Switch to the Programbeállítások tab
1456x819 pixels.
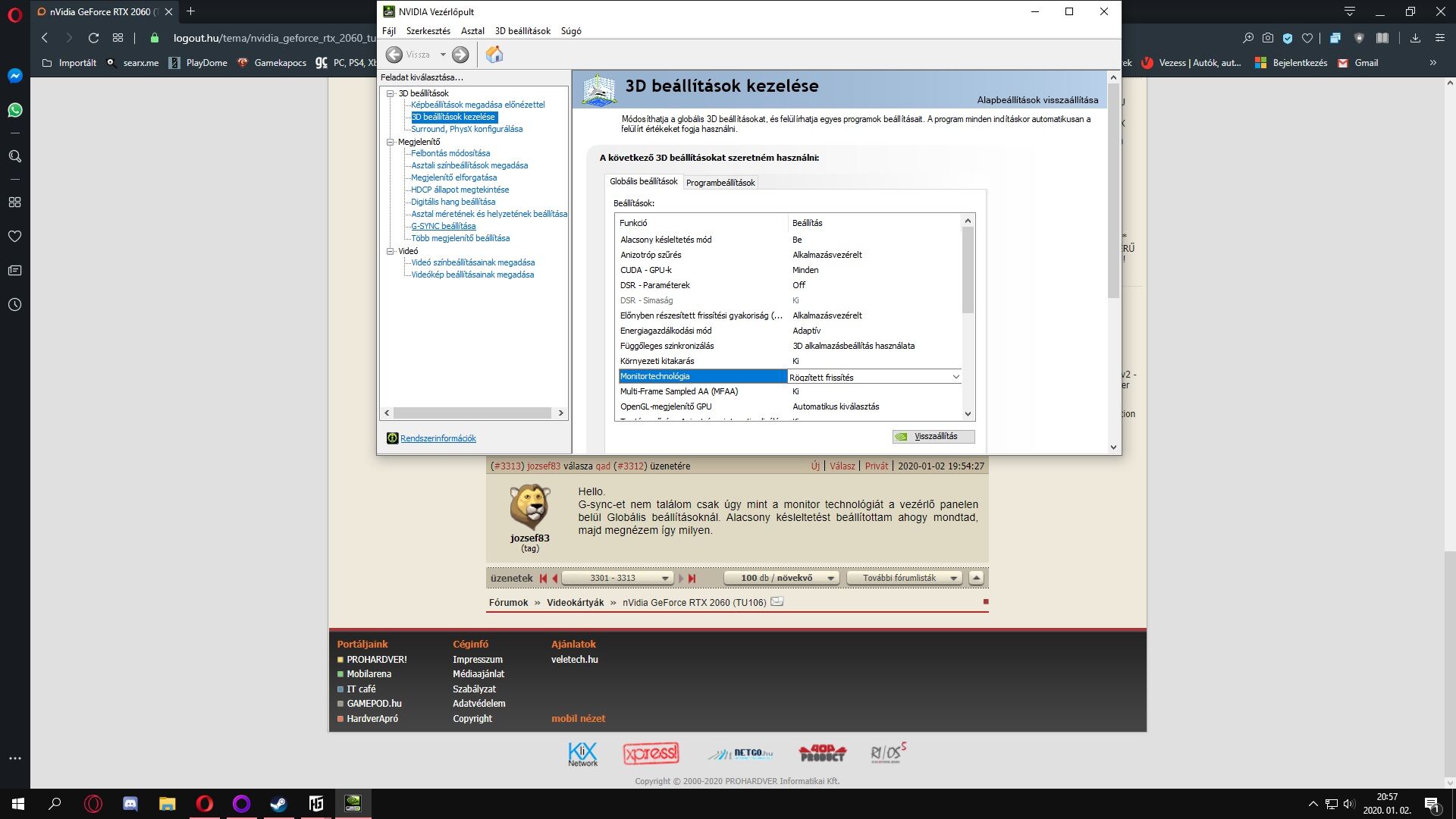pyautogui.click(x=720, y=183)
